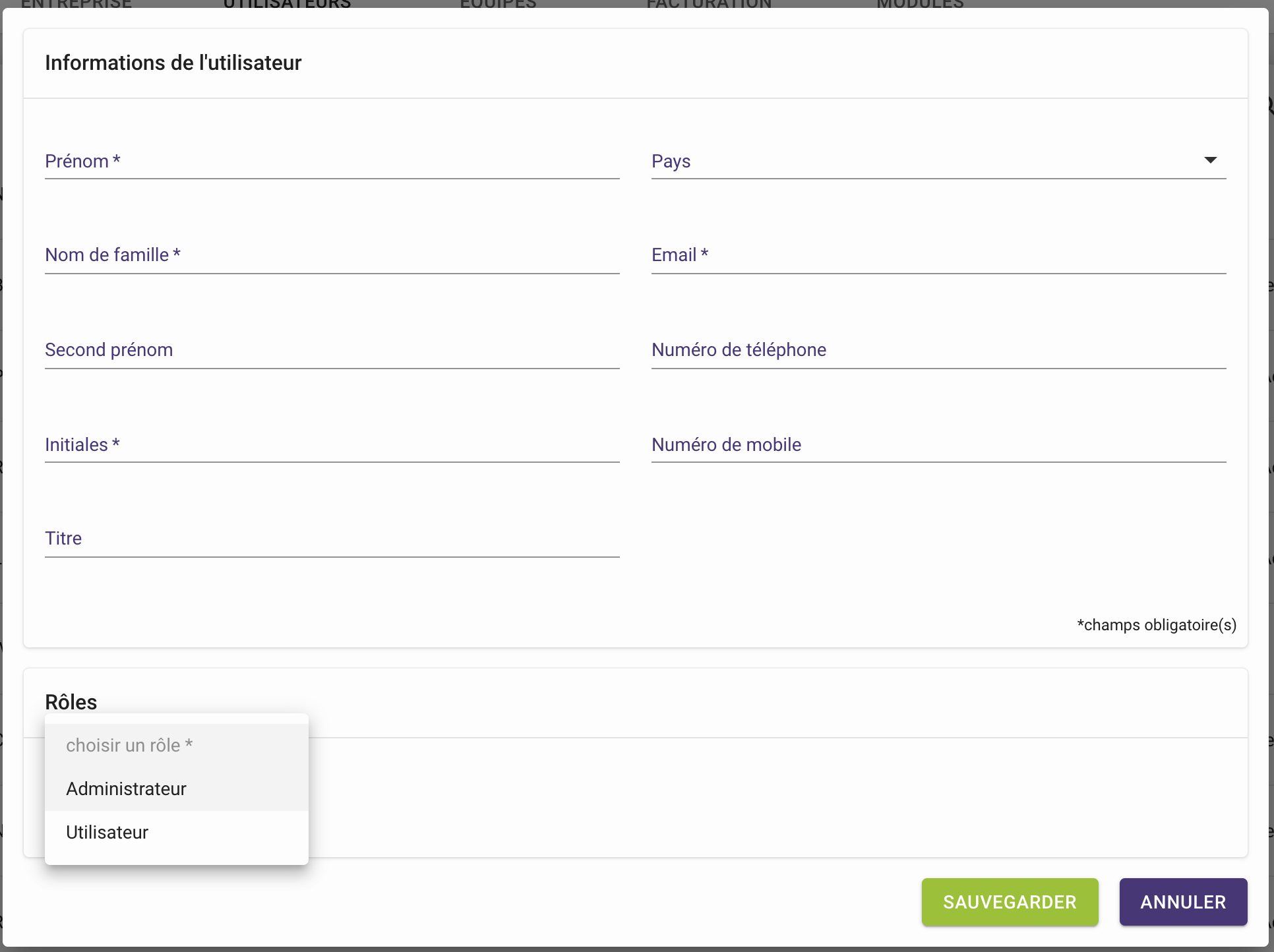Image resolution: width=1274 pixels, height=952 pixels.
Task: Select the Email input field
Action: (x=938, y=255)
